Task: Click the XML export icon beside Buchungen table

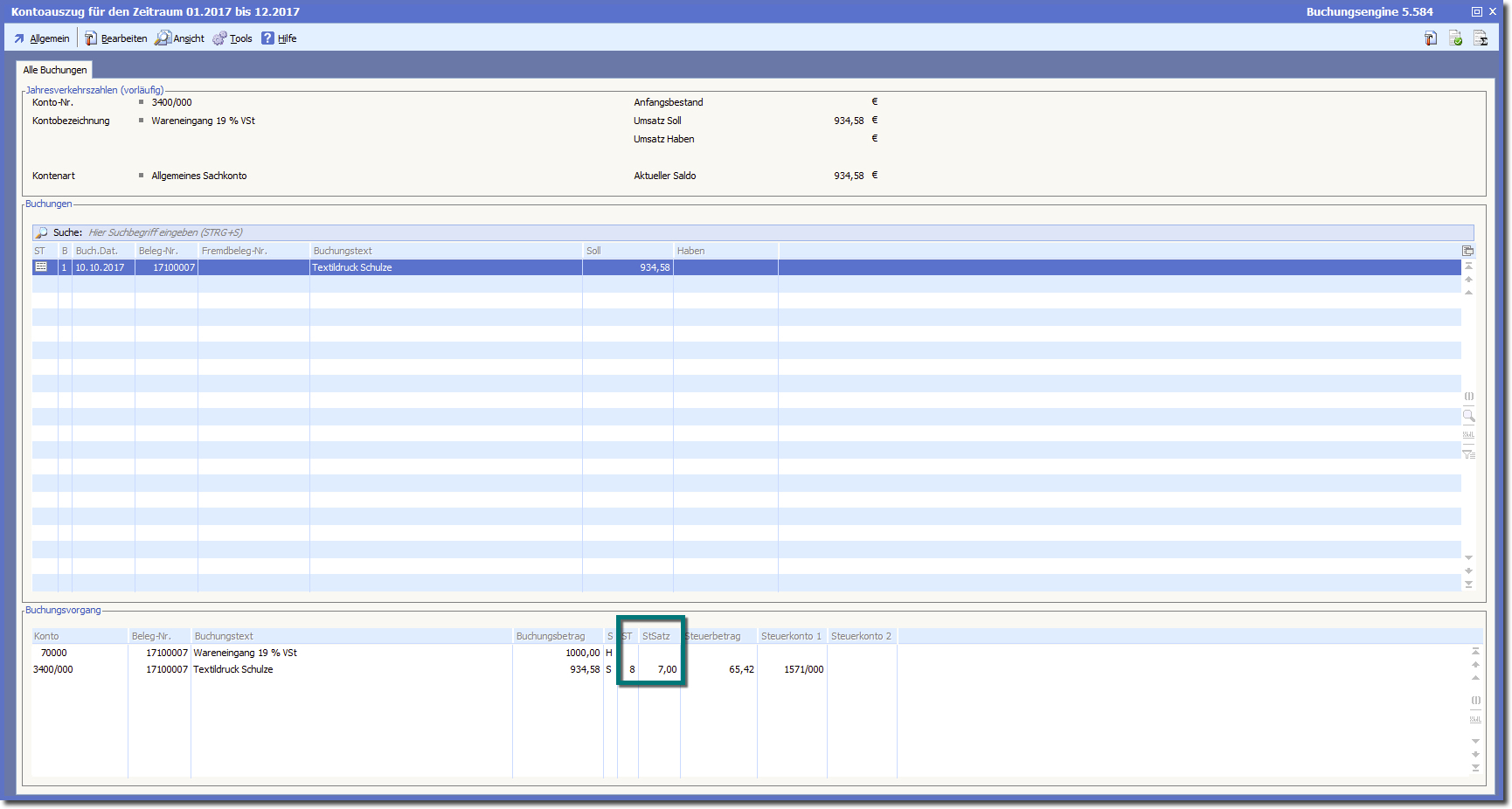Action: coord(1468,435)
